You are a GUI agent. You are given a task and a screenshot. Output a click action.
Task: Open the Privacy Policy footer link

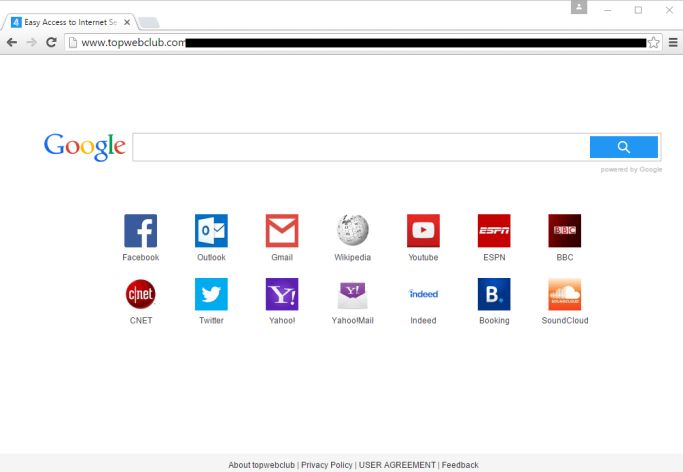[x=327, y=465]
